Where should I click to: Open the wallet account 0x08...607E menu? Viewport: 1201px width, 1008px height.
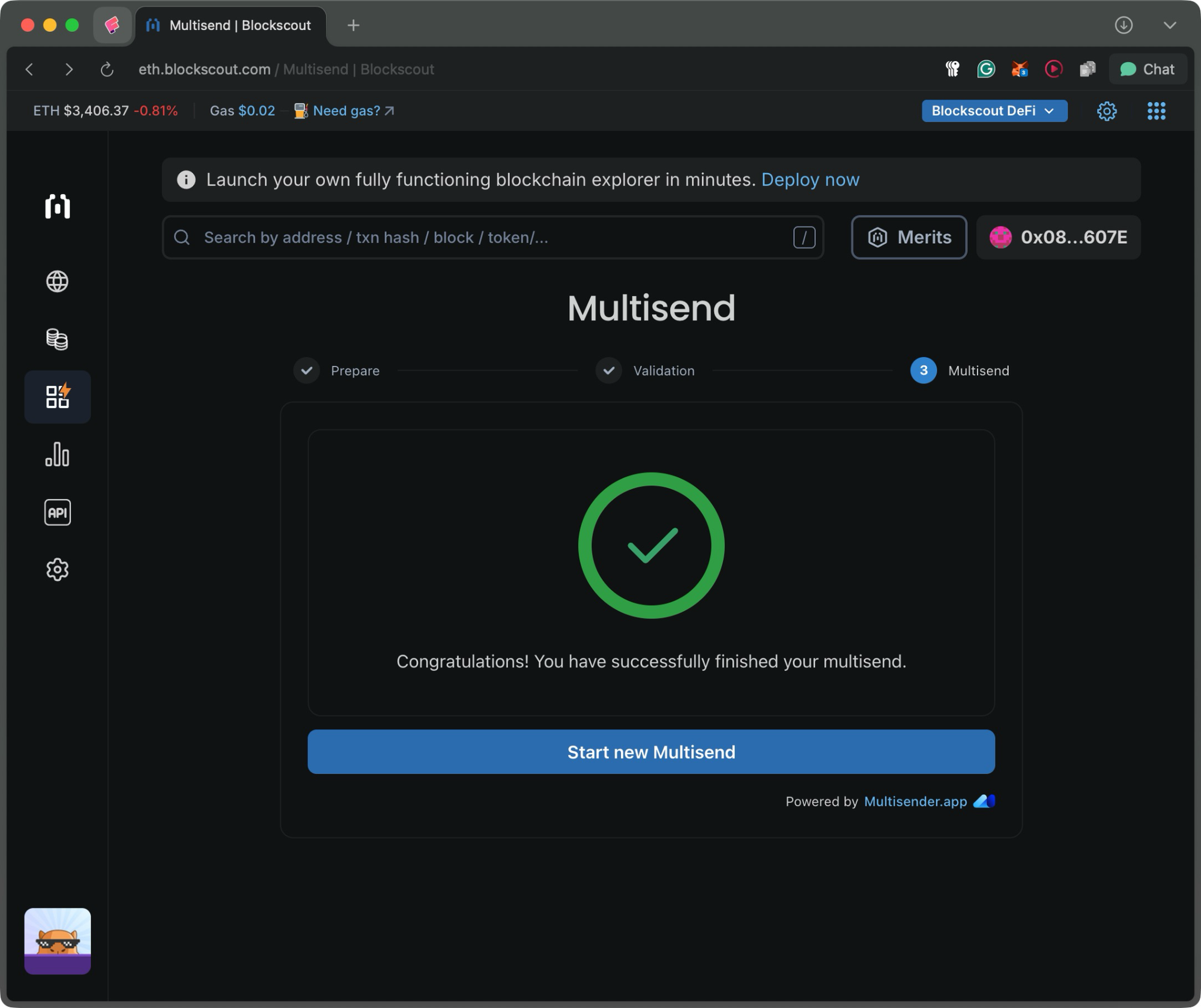[x=1058, y=237]
